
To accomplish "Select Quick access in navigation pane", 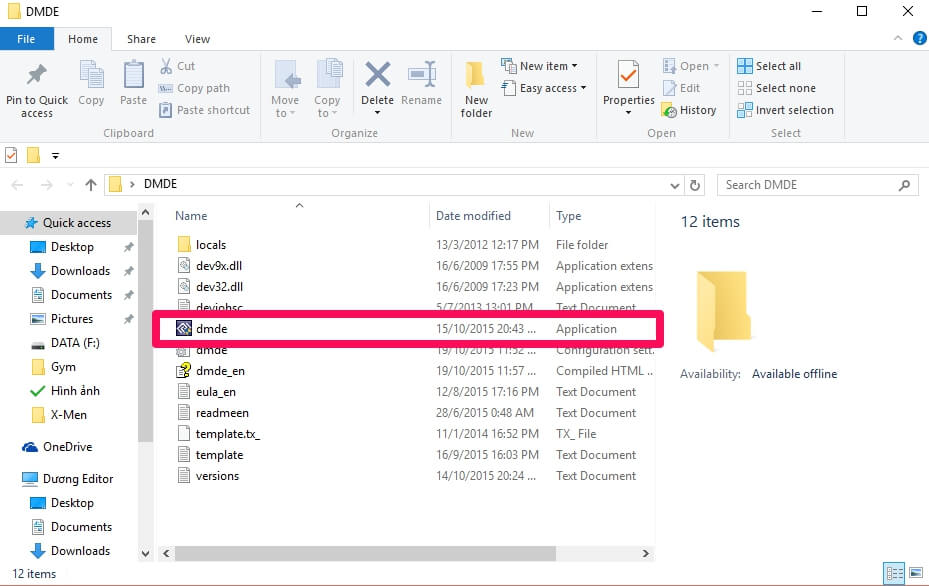I will (x=76, y=223).
